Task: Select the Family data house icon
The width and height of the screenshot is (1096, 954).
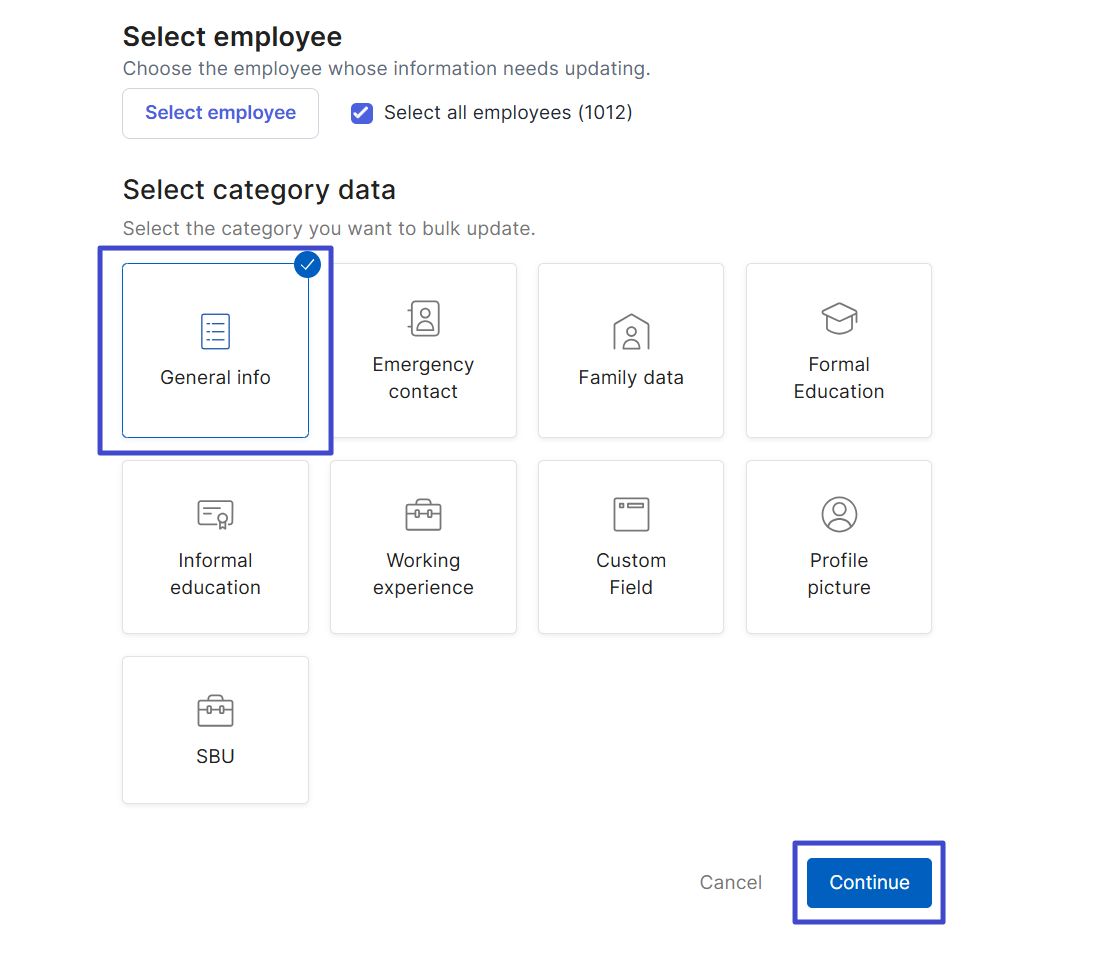Action: pyautogui.click(x=631, y=332)
